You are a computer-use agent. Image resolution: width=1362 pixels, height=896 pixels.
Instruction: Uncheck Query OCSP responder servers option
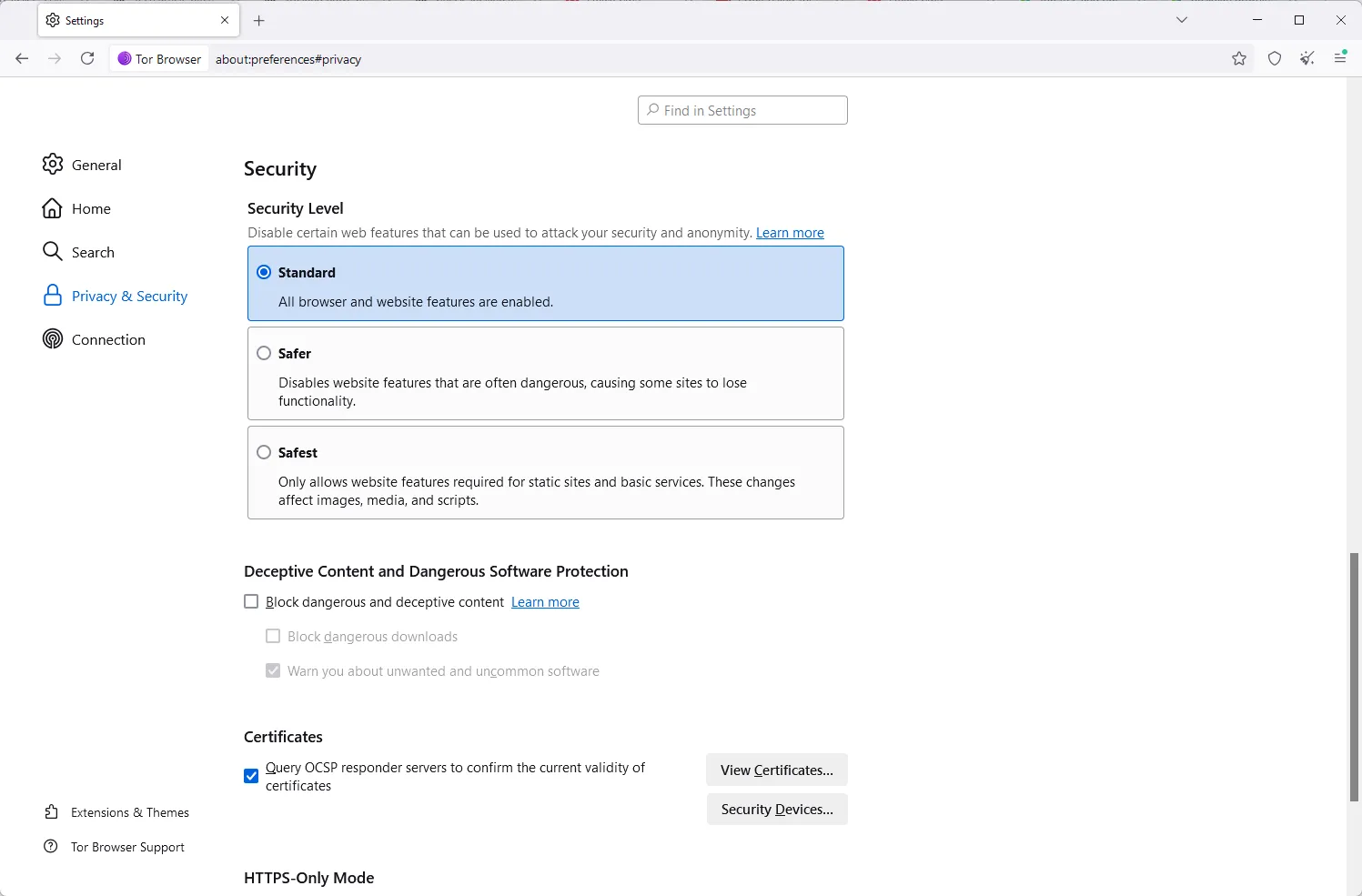252,776
